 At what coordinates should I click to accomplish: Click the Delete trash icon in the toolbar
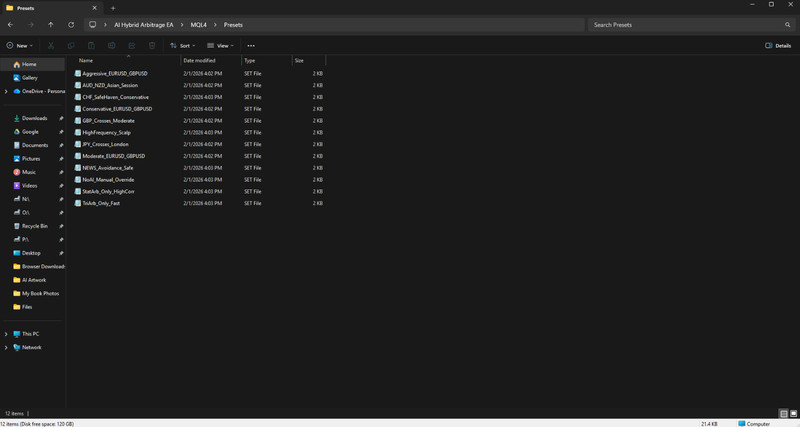[152, 45]
